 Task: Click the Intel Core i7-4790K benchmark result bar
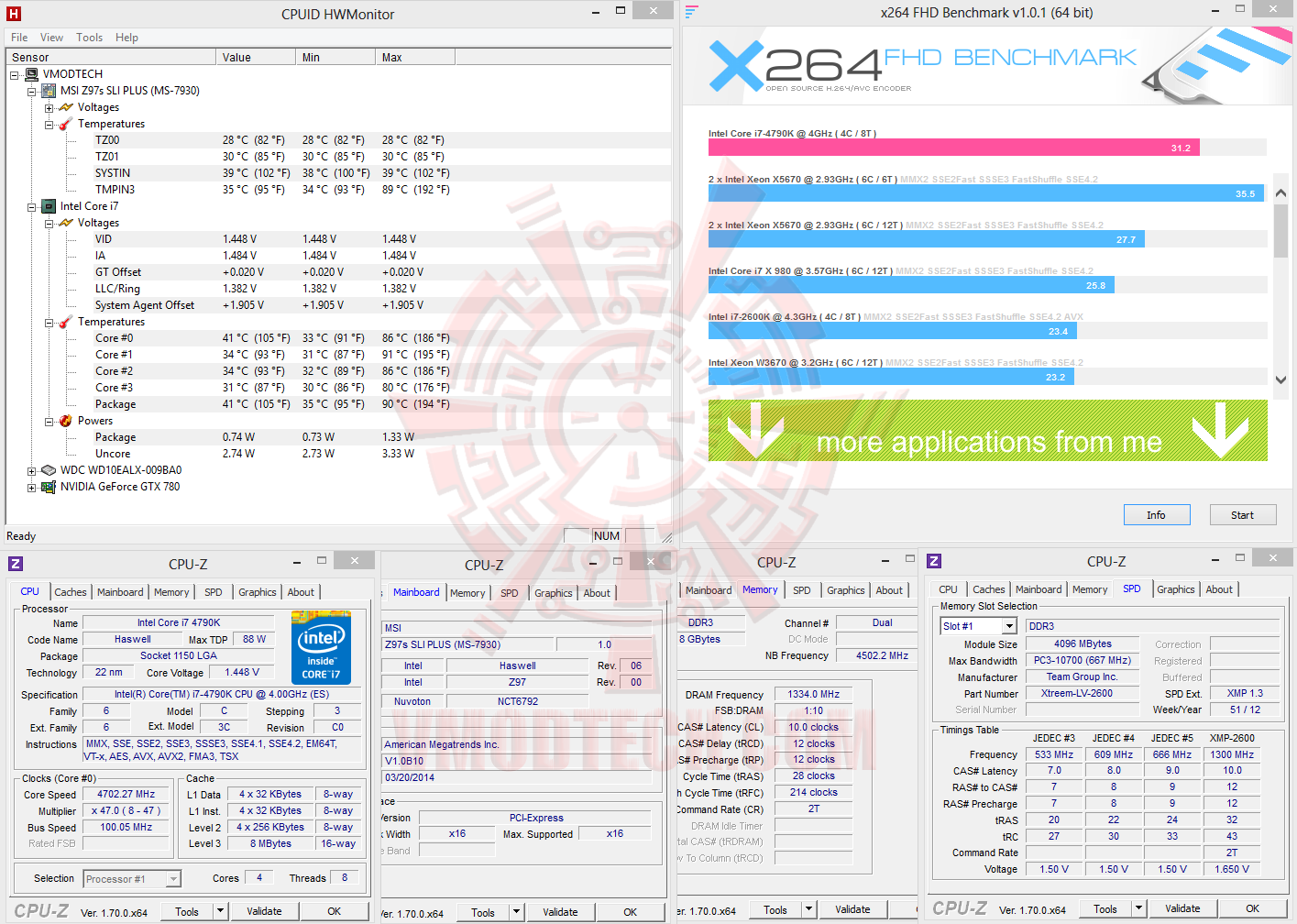pos(953,148)
